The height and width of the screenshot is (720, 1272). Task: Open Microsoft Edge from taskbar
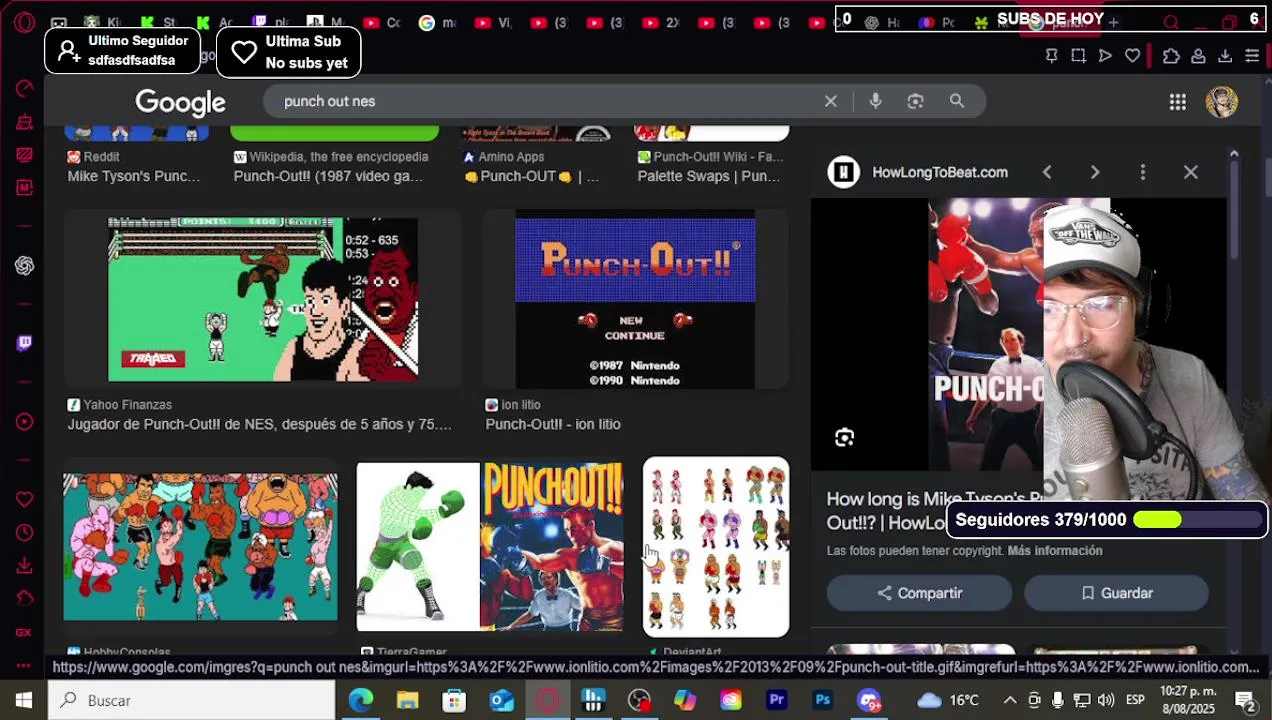(x=361, y=700)
